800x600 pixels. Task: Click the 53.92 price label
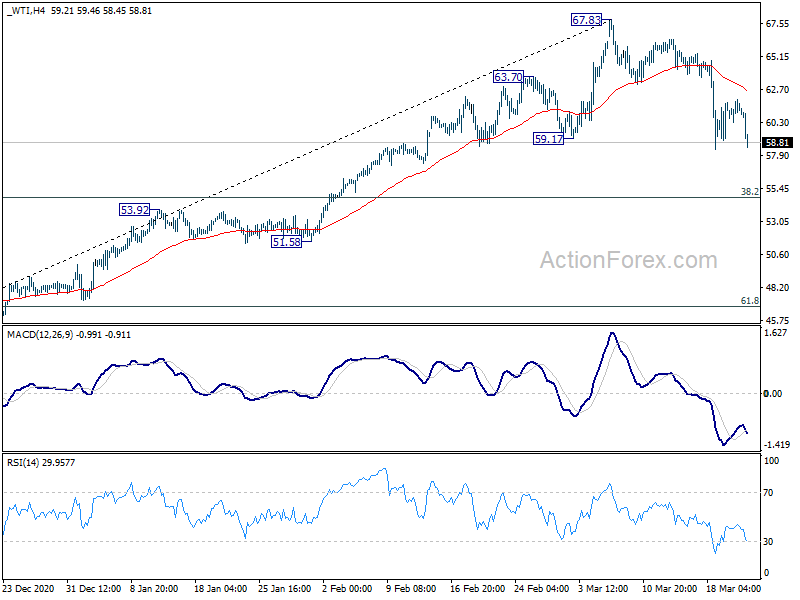pyautogui.click(x=134, y=210)
